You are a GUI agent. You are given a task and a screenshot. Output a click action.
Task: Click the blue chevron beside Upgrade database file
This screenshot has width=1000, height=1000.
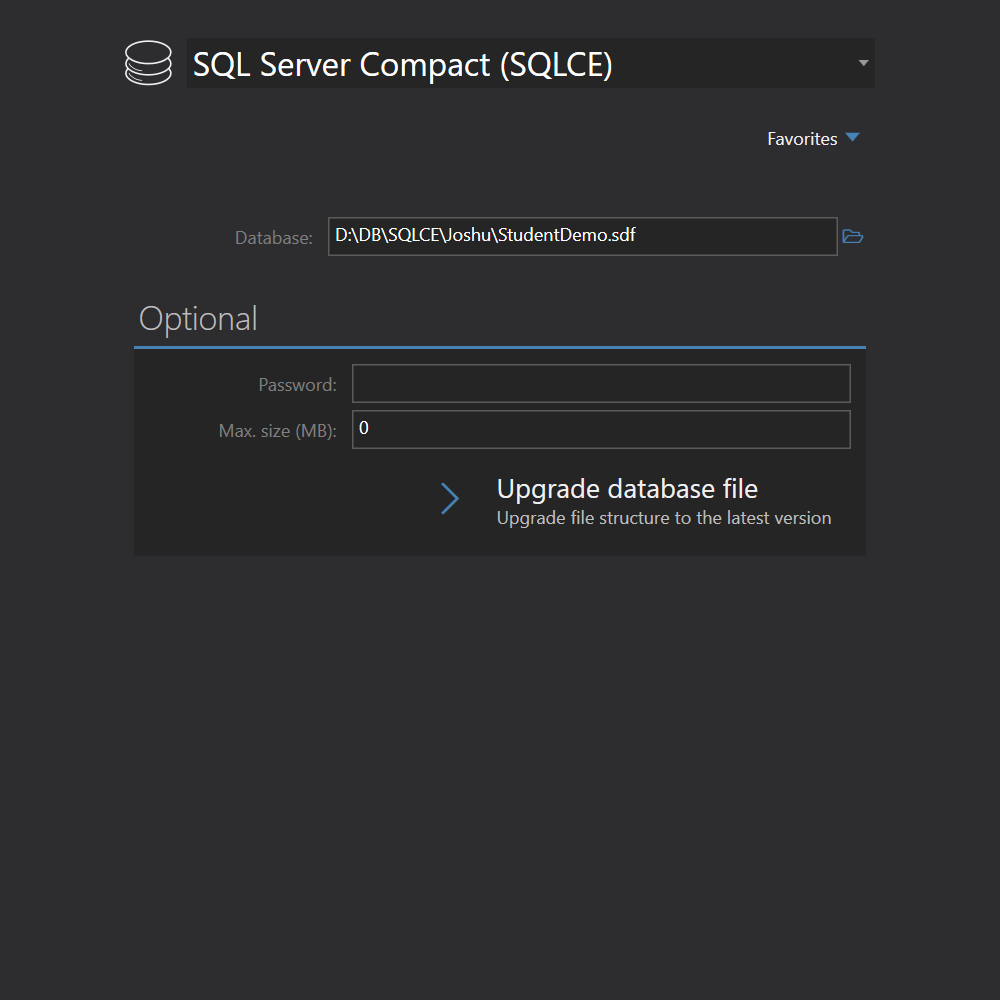click(450, 499)
